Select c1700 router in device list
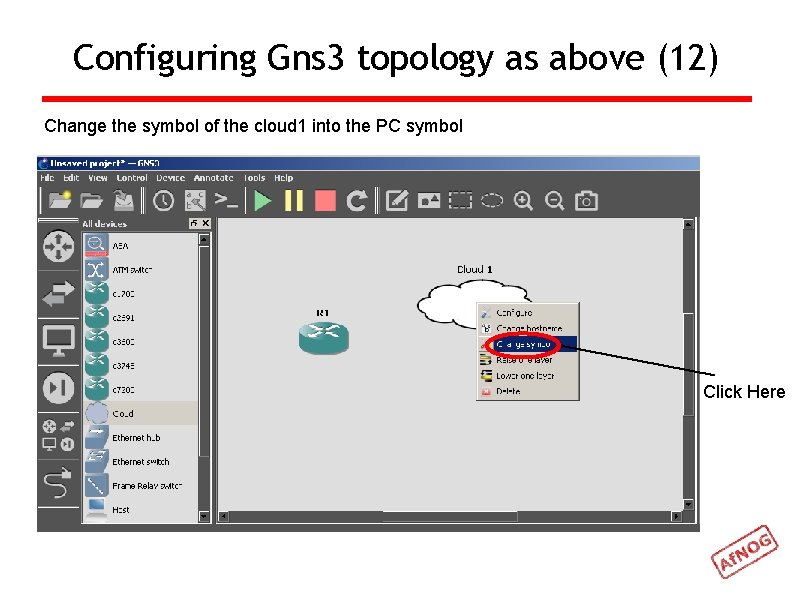The width and height of the screenshot is (794, 595). pyautogui.click(x=140, y=294)
